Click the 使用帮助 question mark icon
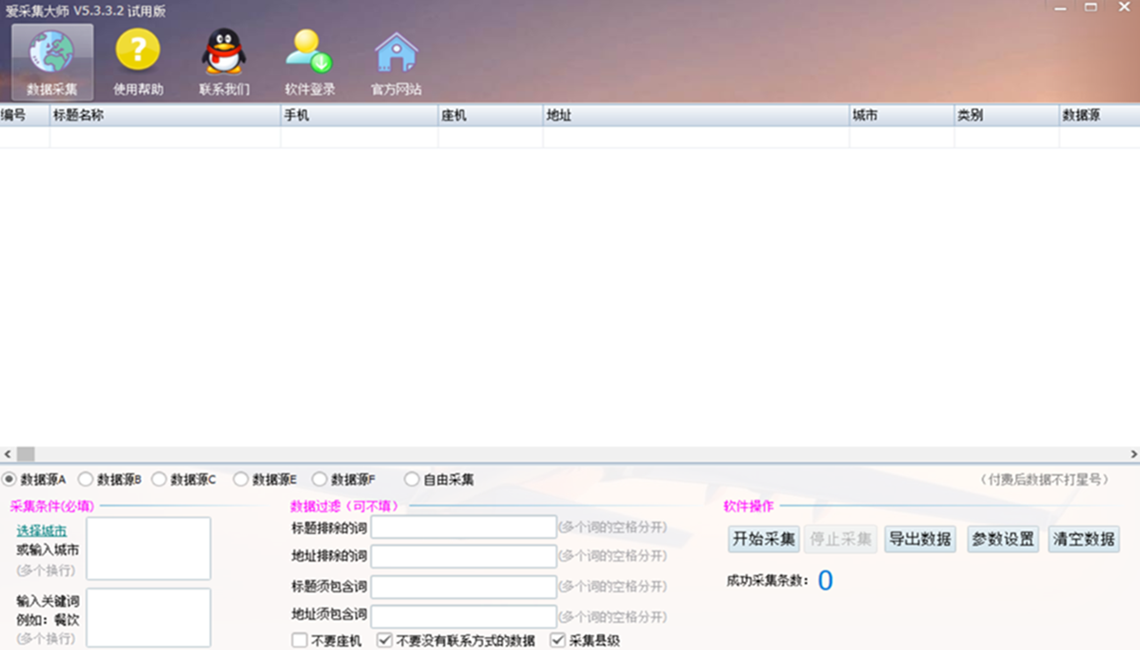 pos(138,52)
